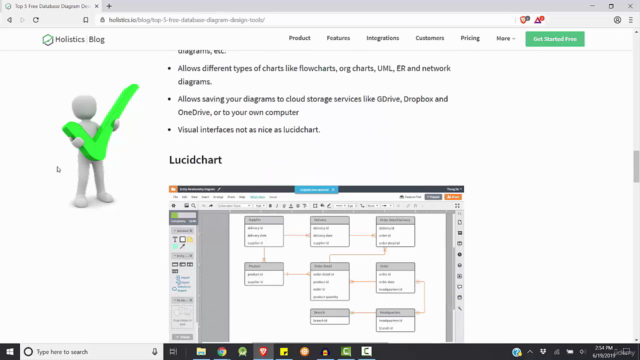This screenshot has height=360, width=640.
Task: Open the orange circular app in taskbar
Action: coord(304,351)
